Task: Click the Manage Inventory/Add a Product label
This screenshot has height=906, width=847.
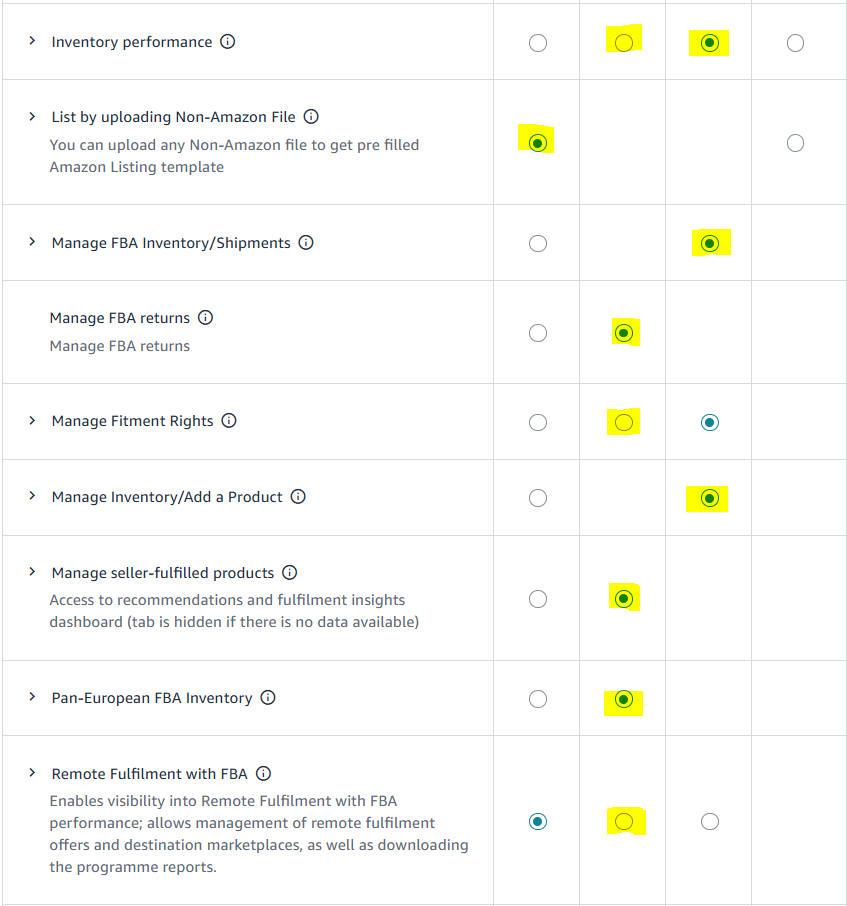Action: tap(167, 497)
